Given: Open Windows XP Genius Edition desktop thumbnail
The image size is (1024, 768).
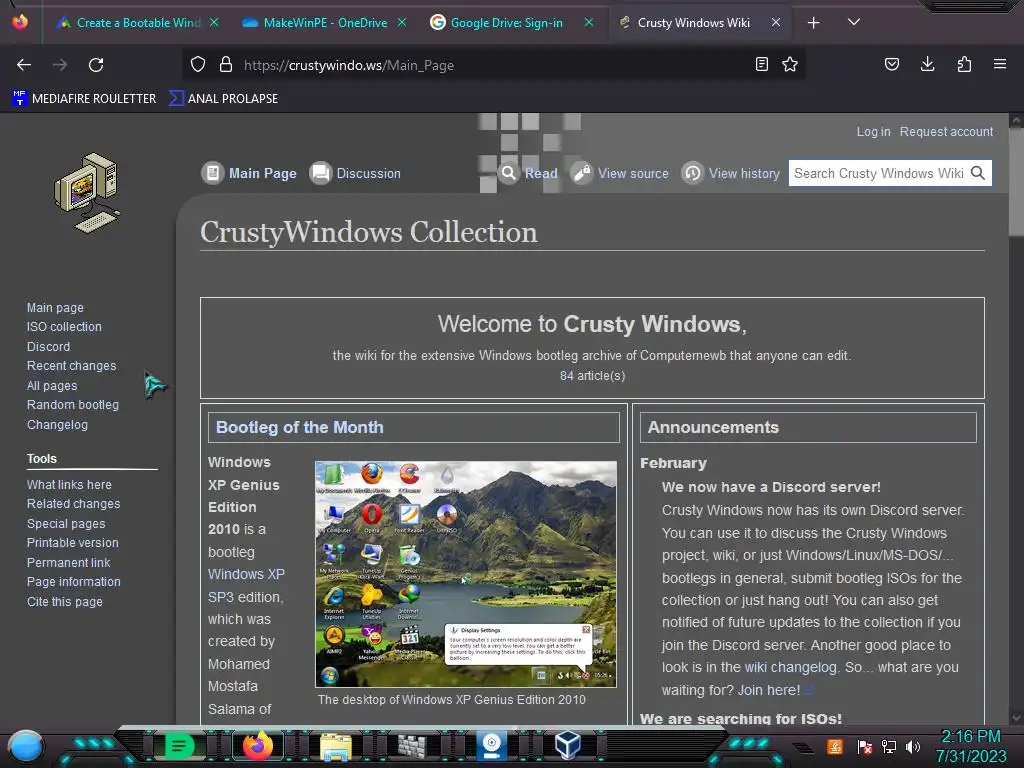Looking at the screenshot, I should [466, 574].
